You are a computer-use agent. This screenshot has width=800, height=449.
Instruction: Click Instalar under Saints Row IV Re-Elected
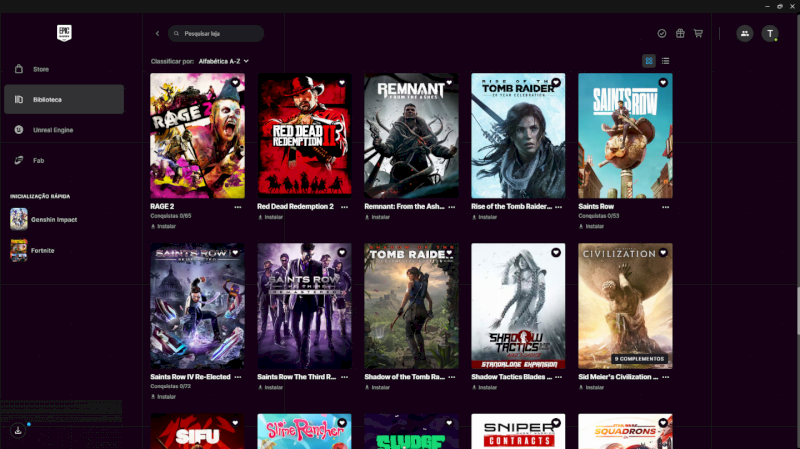click(163, 396)
